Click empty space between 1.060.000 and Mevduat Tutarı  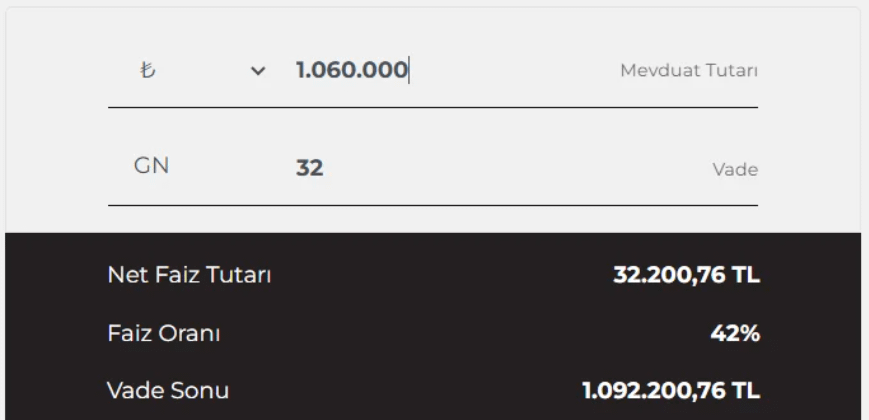(510, 71)
